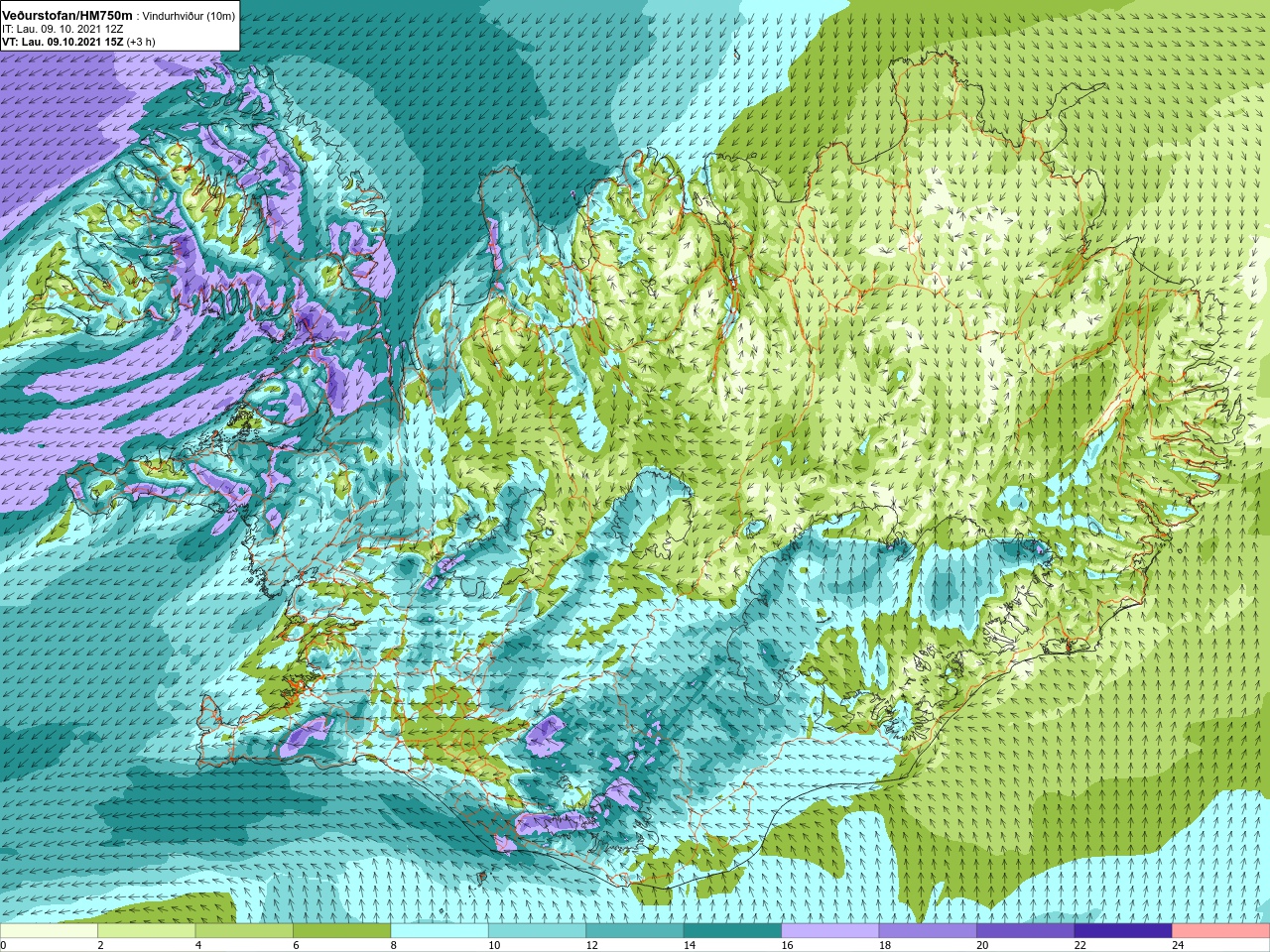Pick the pale yellow 0–2 legend swatch

tap(49, 931)
